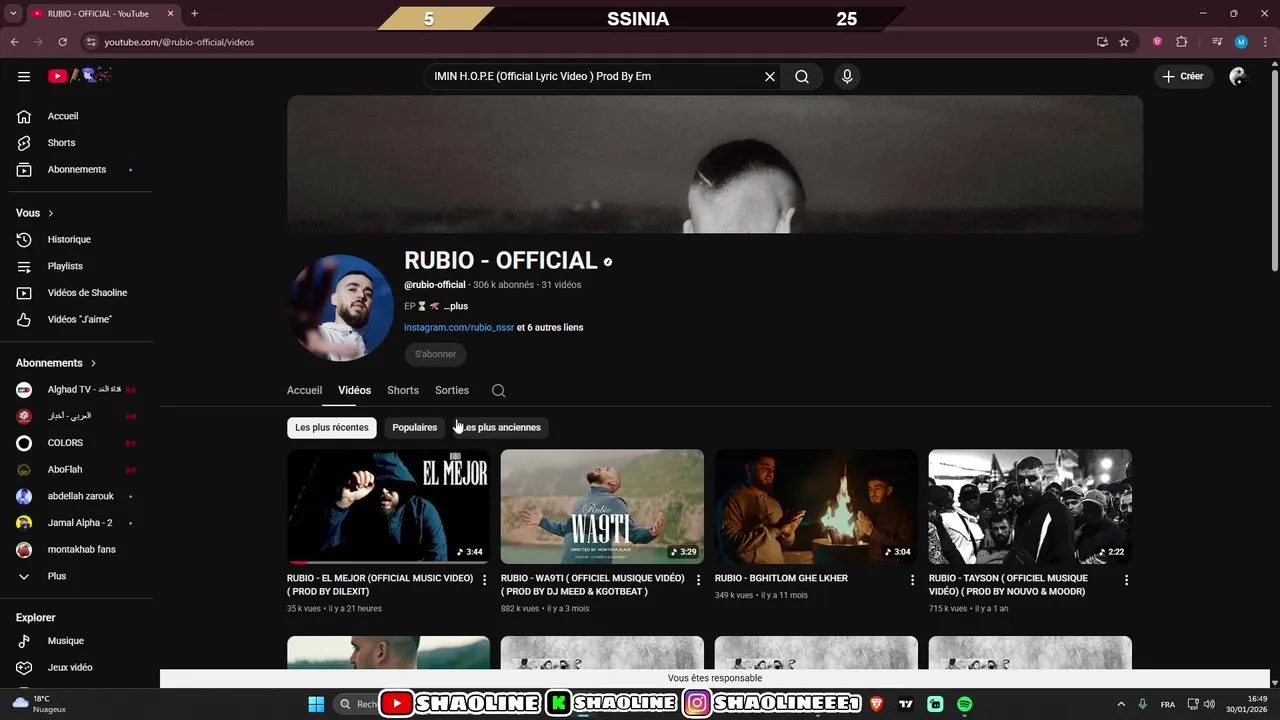Image resolution: width=1280 pixels, height=720 pixels.
Task: Click the address bar URL field
Action: (590, 42)
